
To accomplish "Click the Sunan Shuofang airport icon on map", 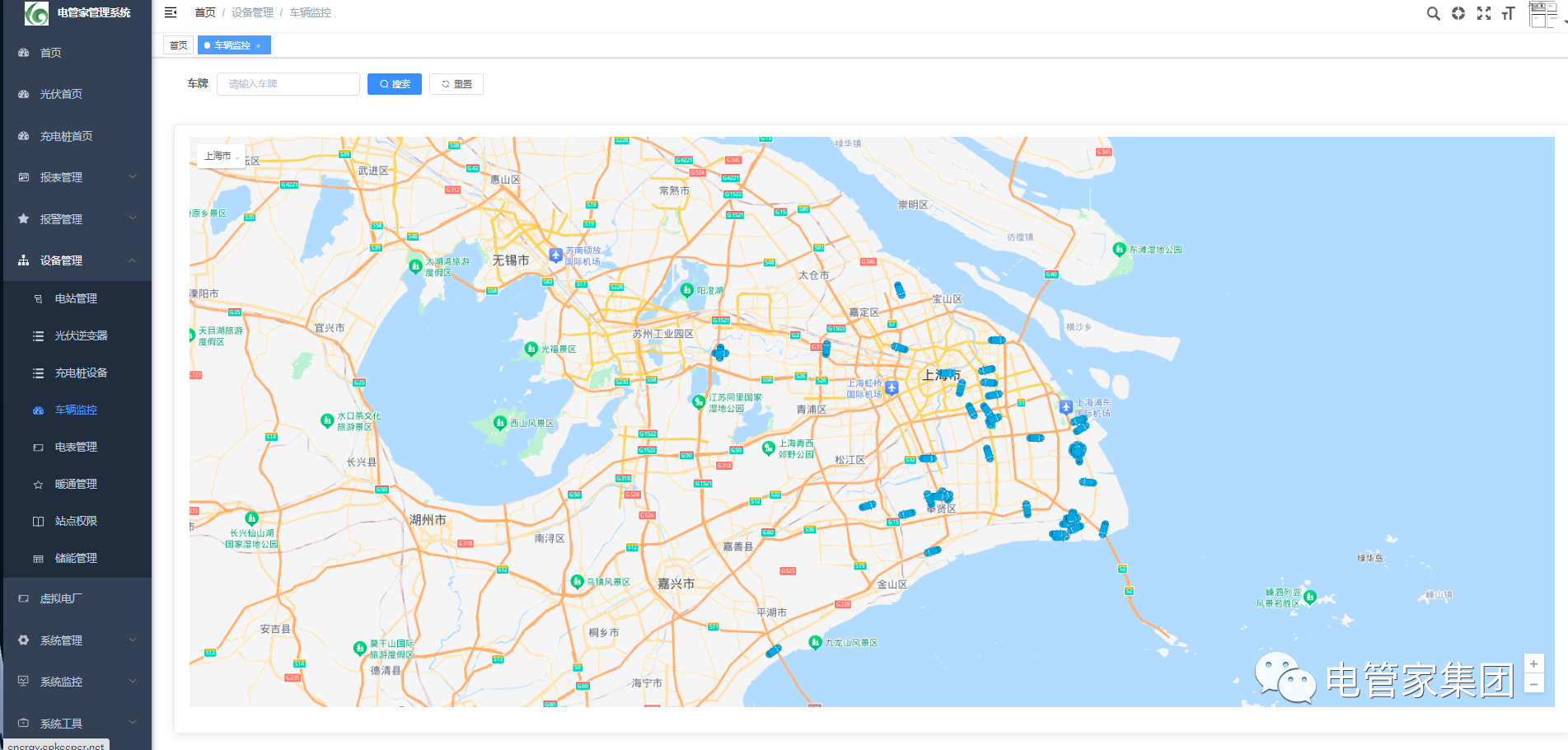I will click(556, 255).
